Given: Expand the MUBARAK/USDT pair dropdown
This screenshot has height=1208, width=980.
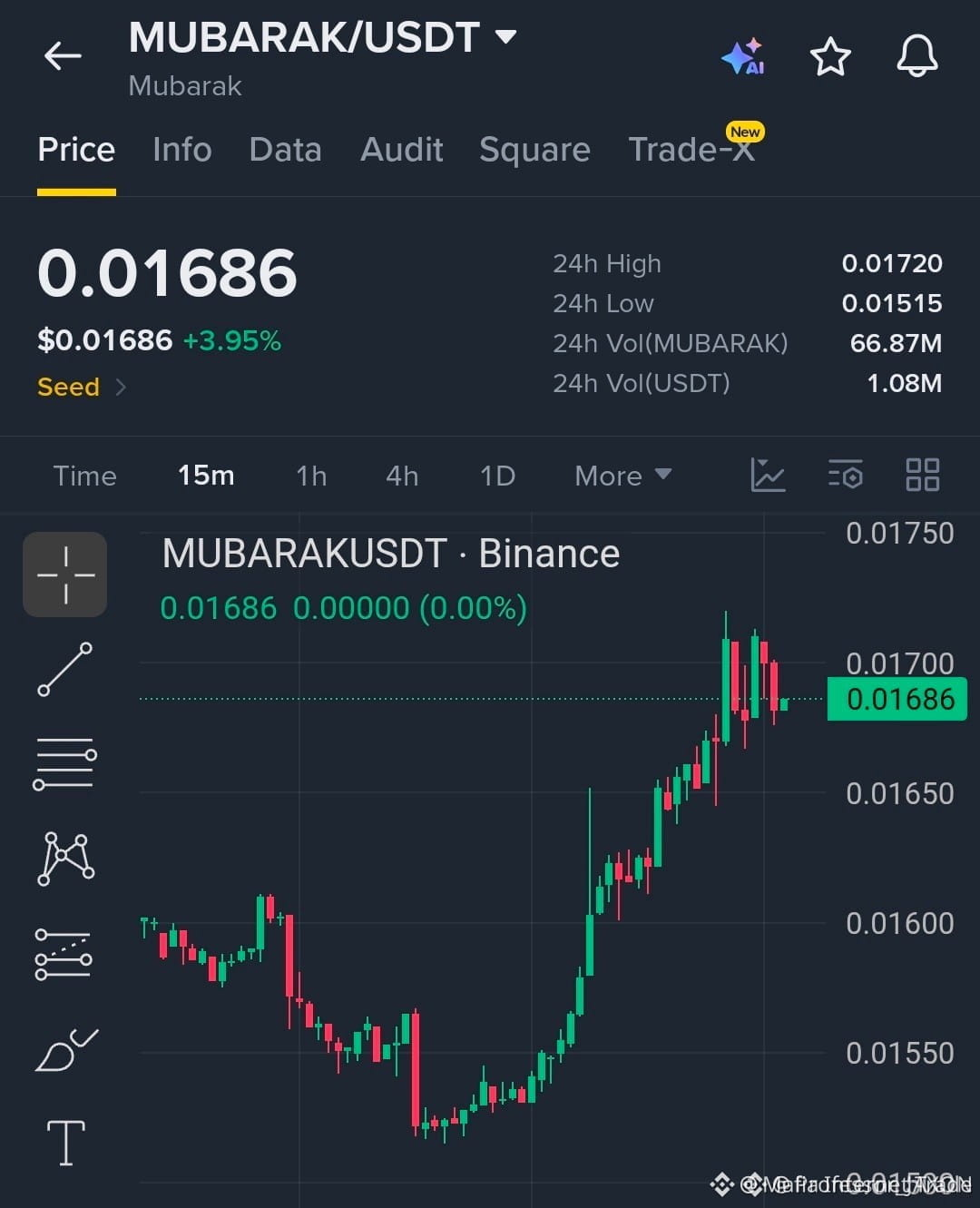Looking at the screenshot, I should [505, 37].
